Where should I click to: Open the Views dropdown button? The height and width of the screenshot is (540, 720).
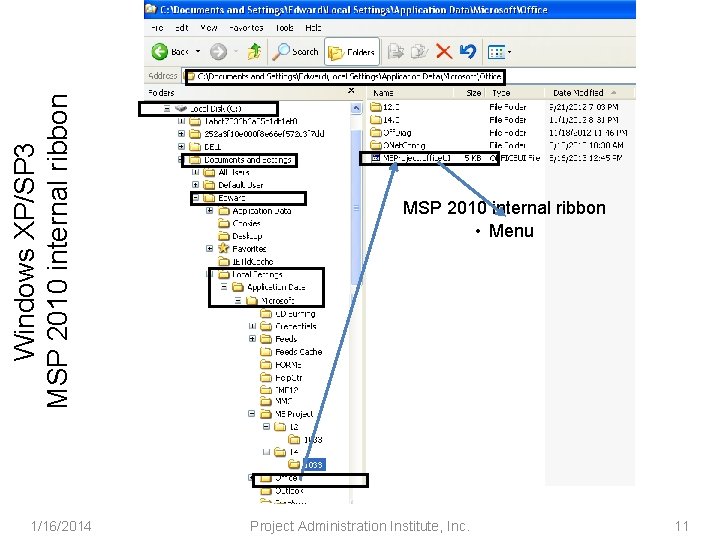pyautogui.click(x=500, y=52)
